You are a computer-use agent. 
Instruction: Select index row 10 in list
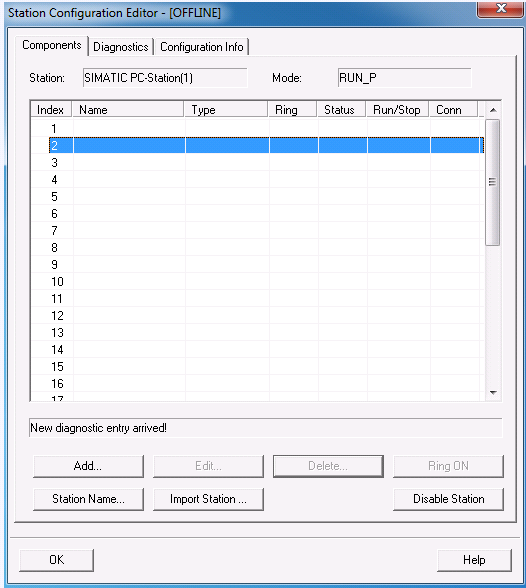coord(257,281)
